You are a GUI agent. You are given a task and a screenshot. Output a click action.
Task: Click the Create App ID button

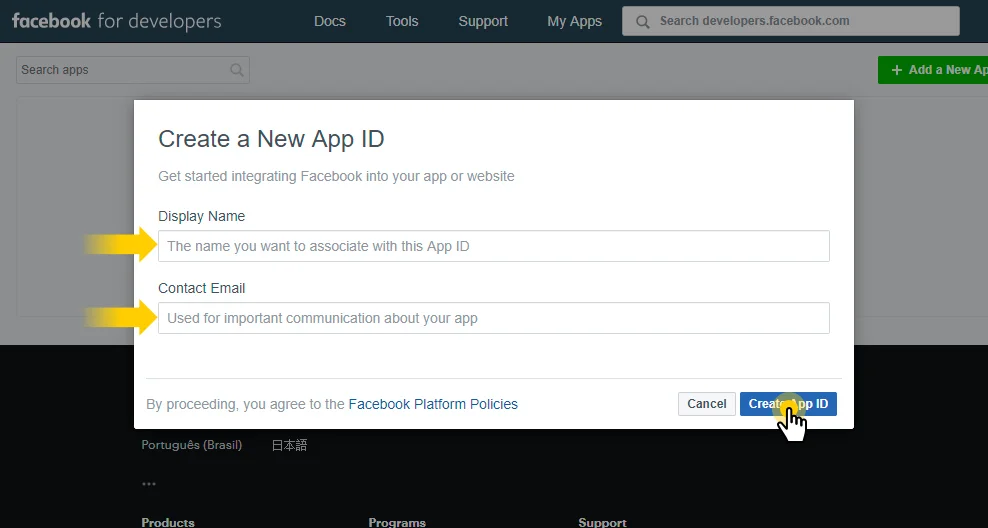788,404
